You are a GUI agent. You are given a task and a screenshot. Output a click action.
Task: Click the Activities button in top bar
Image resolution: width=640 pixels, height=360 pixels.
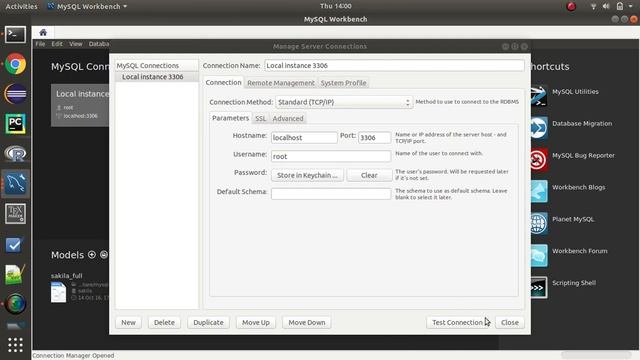coord(21,6)
